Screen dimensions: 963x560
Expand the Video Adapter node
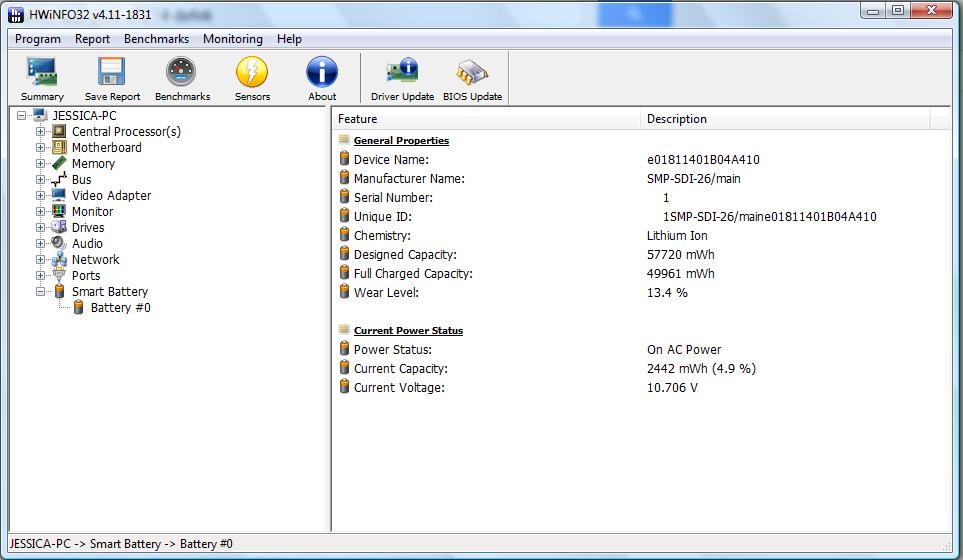(41, 195)
